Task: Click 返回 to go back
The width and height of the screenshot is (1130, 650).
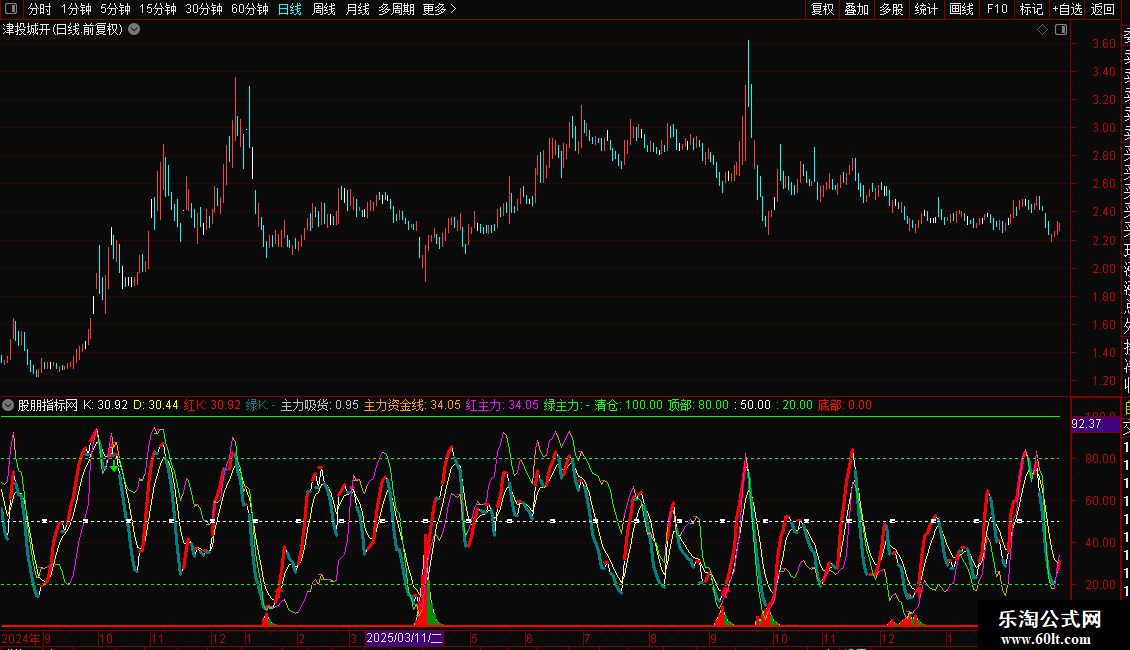Action: (1103, 9)
